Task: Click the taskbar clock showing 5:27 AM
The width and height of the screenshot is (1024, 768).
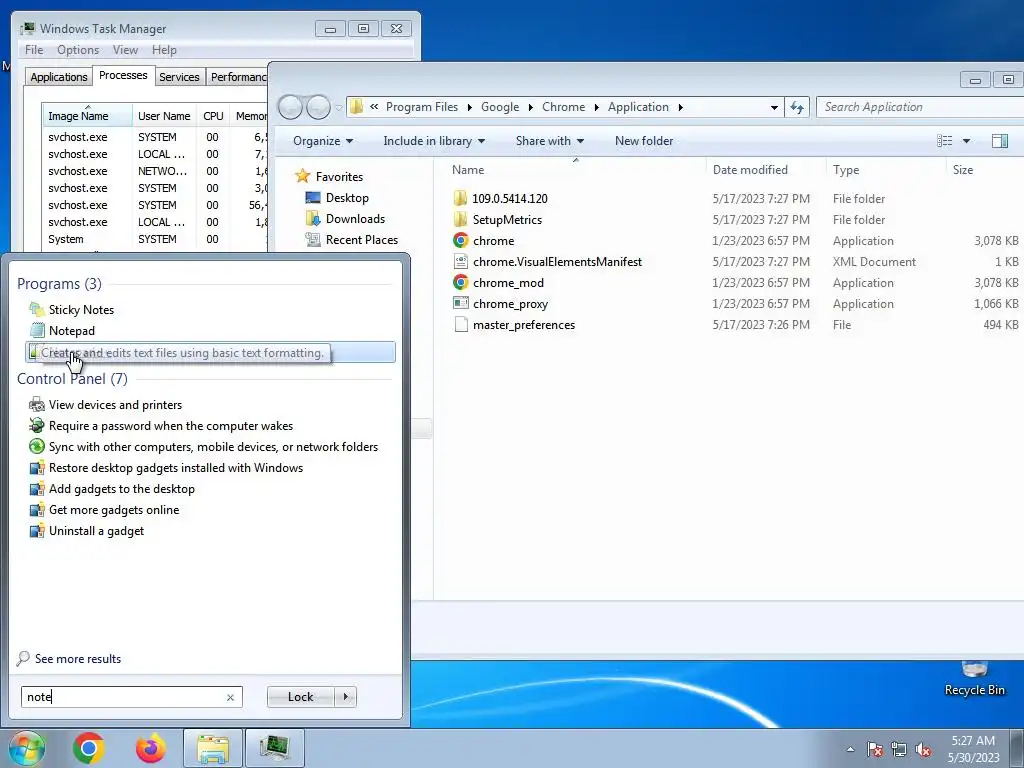Action: tap(973, 749)
